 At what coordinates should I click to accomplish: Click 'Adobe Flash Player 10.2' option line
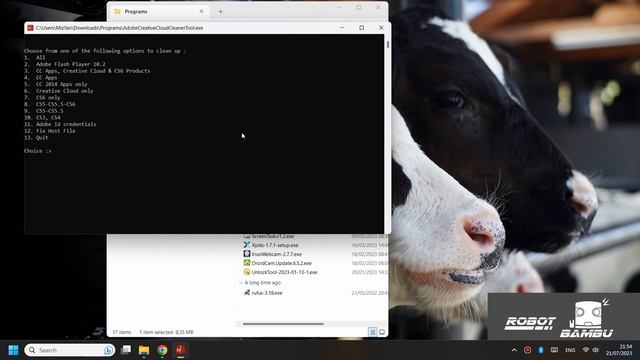tap(64, 64)
